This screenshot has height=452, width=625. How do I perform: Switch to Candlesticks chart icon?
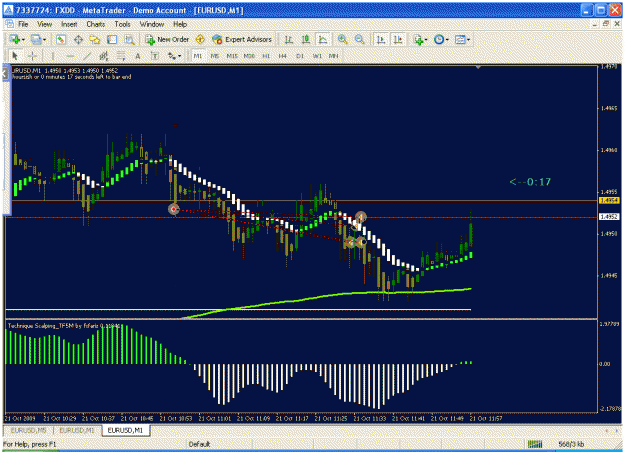306,39
